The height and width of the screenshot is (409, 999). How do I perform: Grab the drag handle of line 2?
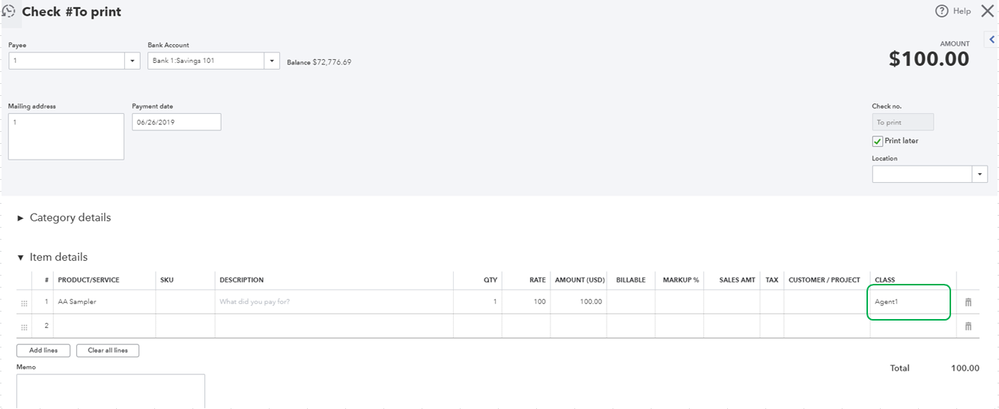coord(24,327)
